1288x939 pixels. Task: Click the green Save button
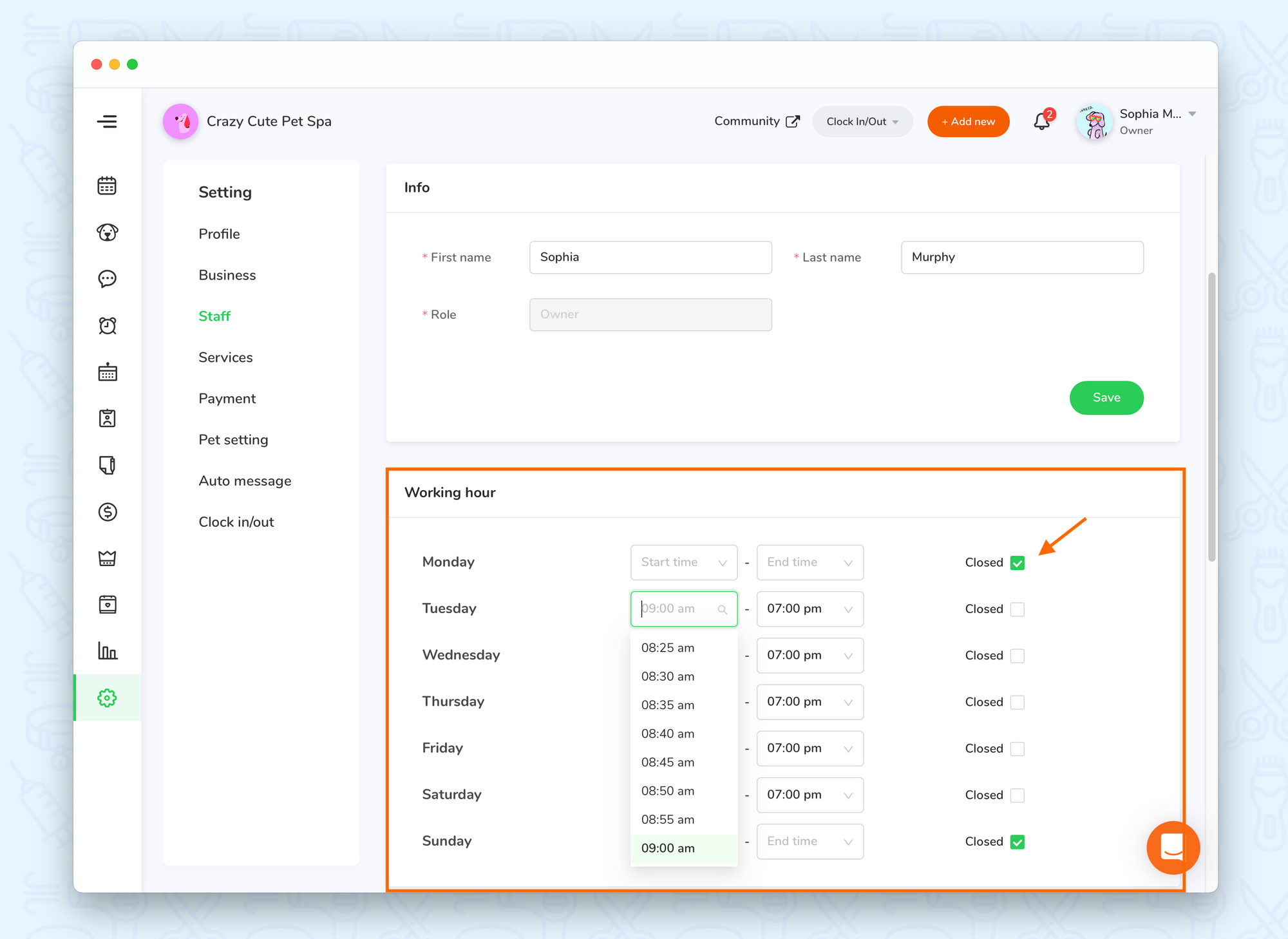coord(1106,397)
